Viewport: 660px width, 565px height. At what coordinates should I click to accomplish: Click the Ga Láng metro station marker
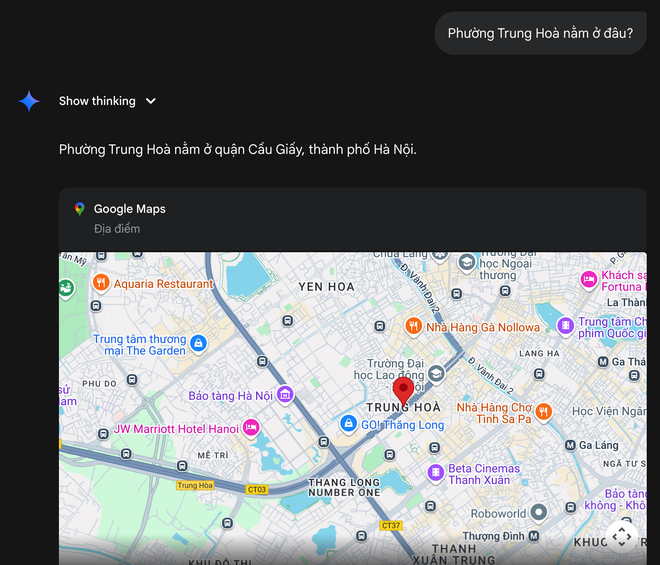570,445
